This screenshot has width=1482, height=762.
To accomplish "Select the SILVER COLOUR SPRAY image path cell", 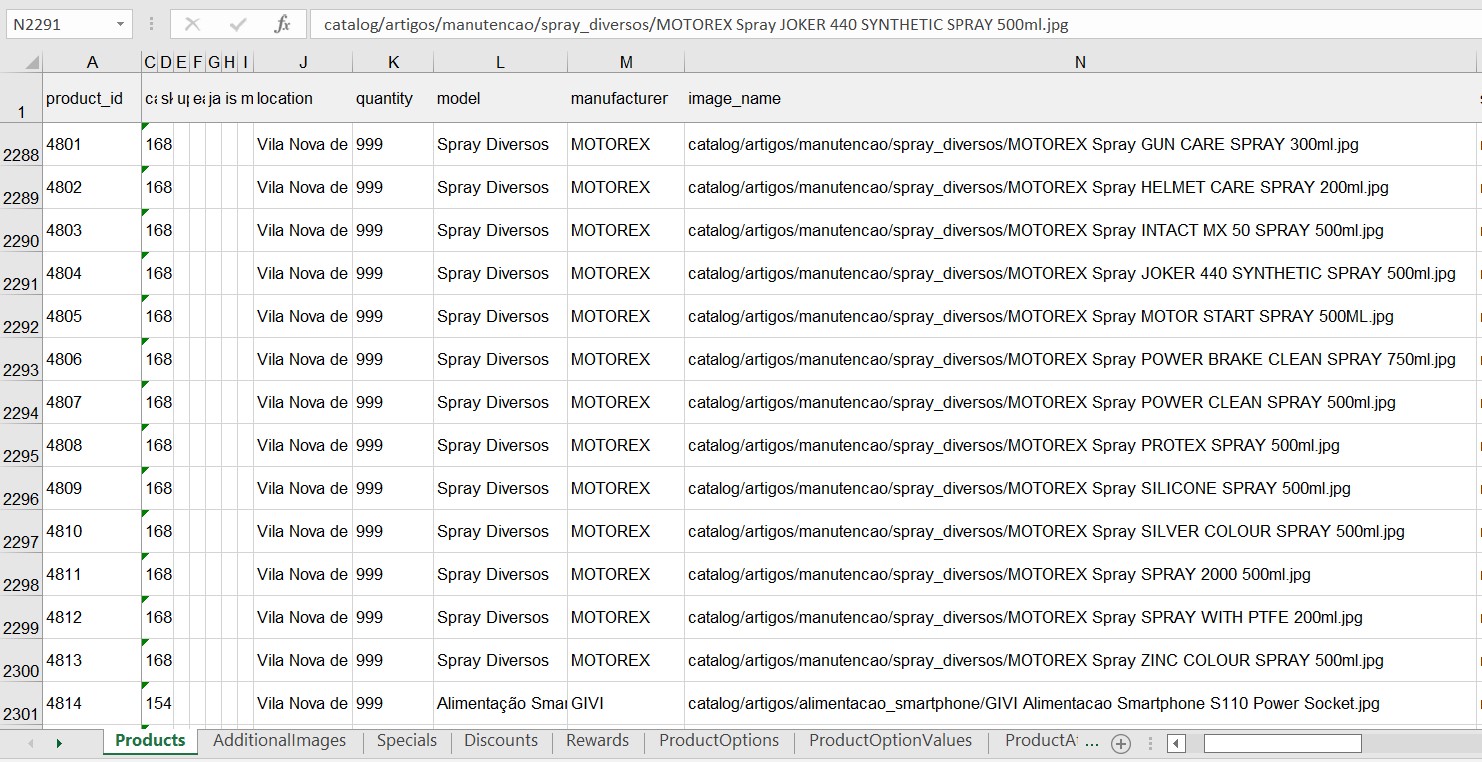I will 1080,531.
